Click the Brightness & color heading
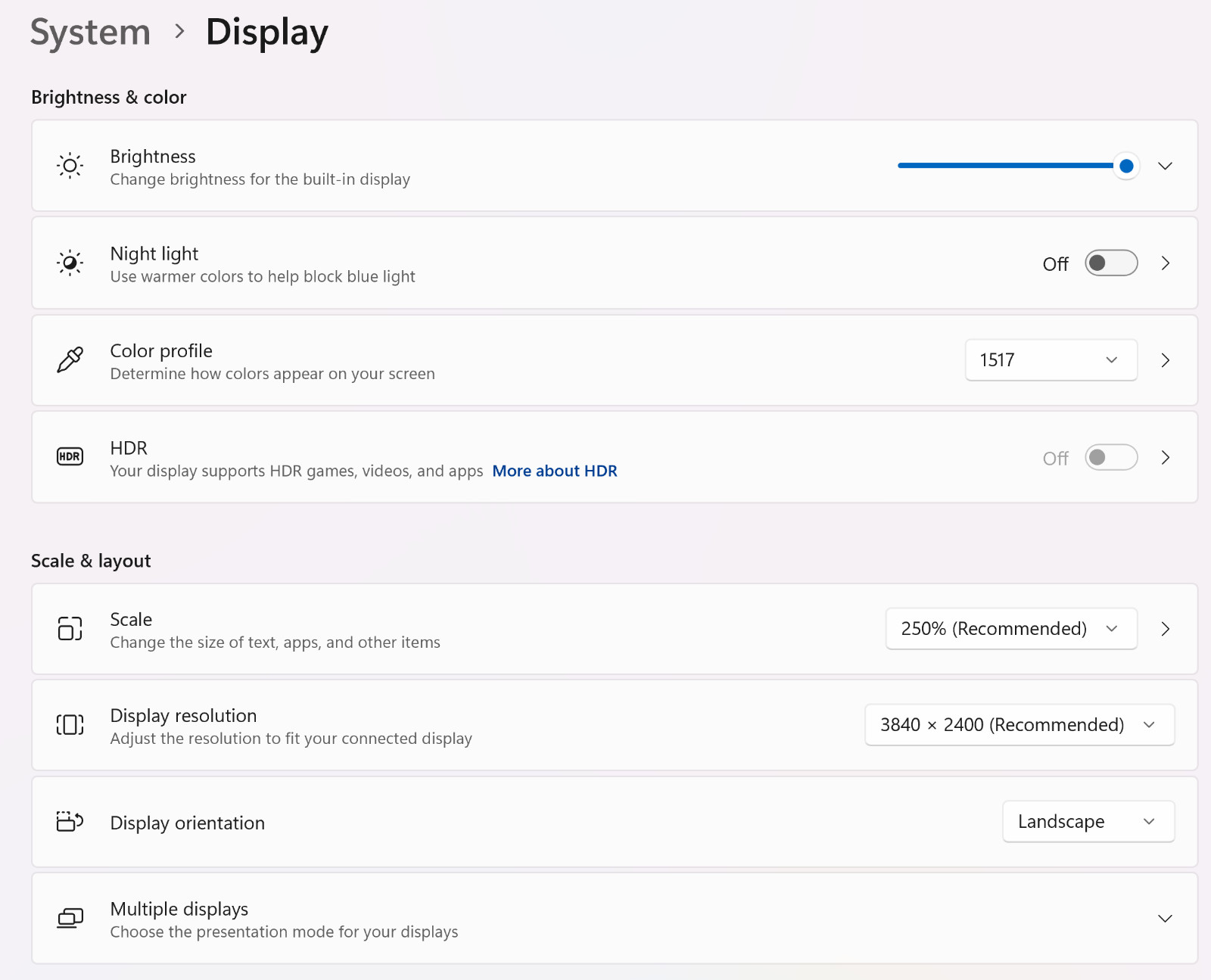 [109, 98]
